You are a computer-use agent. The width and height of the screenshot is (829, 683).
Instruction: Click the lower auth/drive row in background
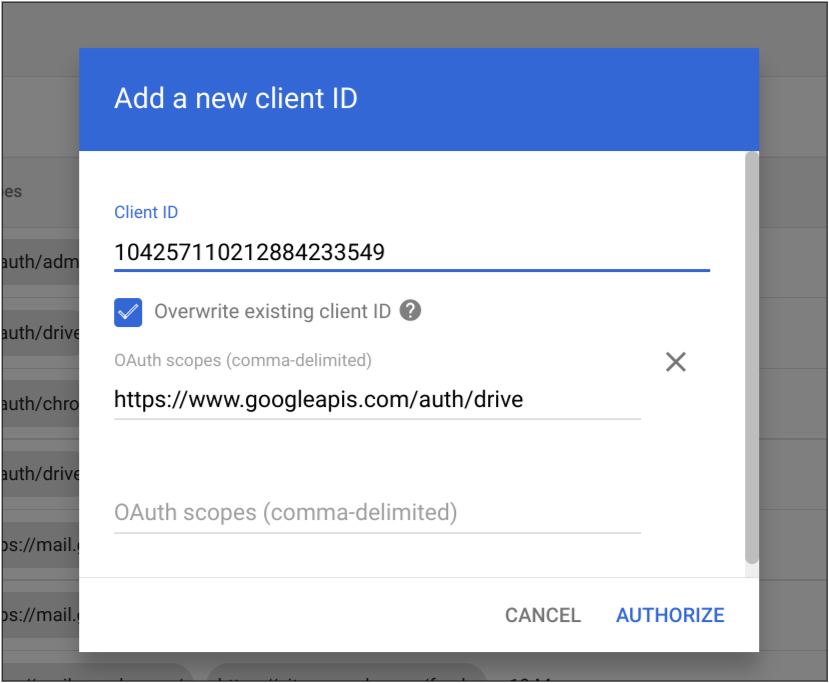[x=40, y=473]
